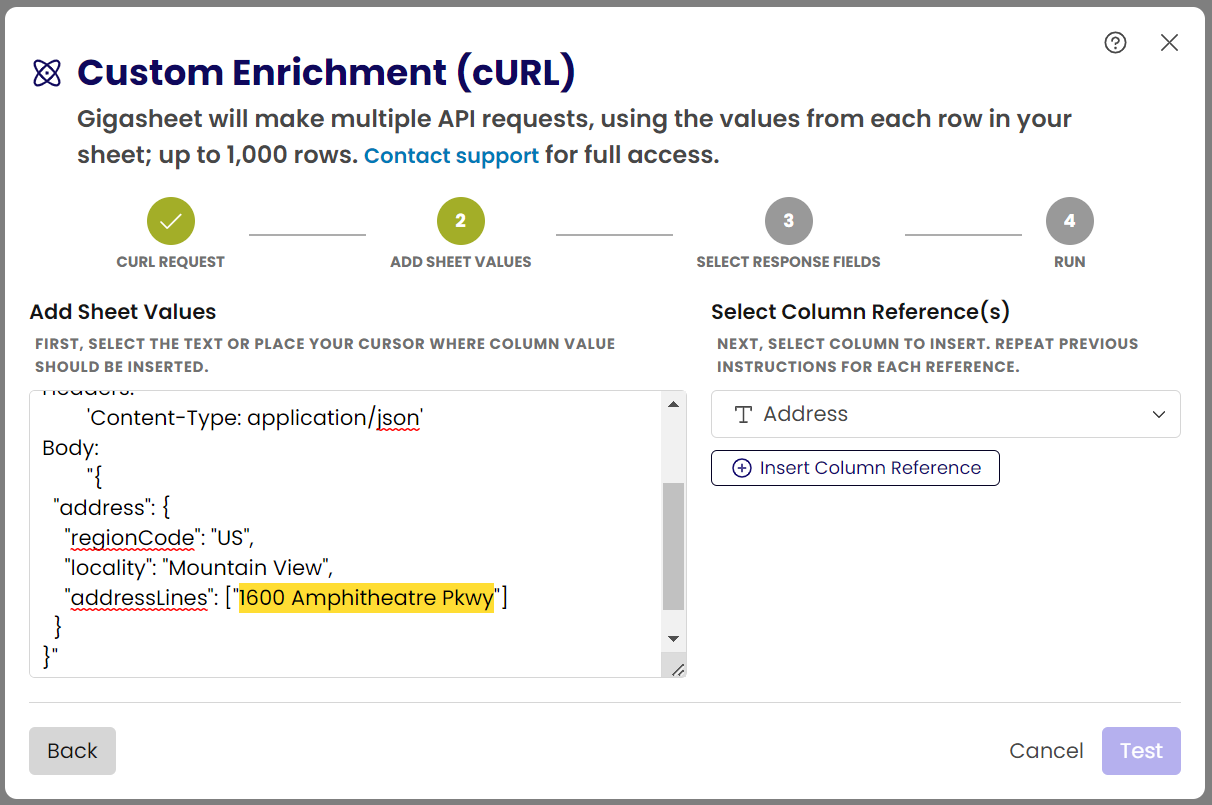Select step 2 Add Sheet Values circle
Image resolution: width=1212 pixels, height=805 pixels.
(x=461, y=221)
